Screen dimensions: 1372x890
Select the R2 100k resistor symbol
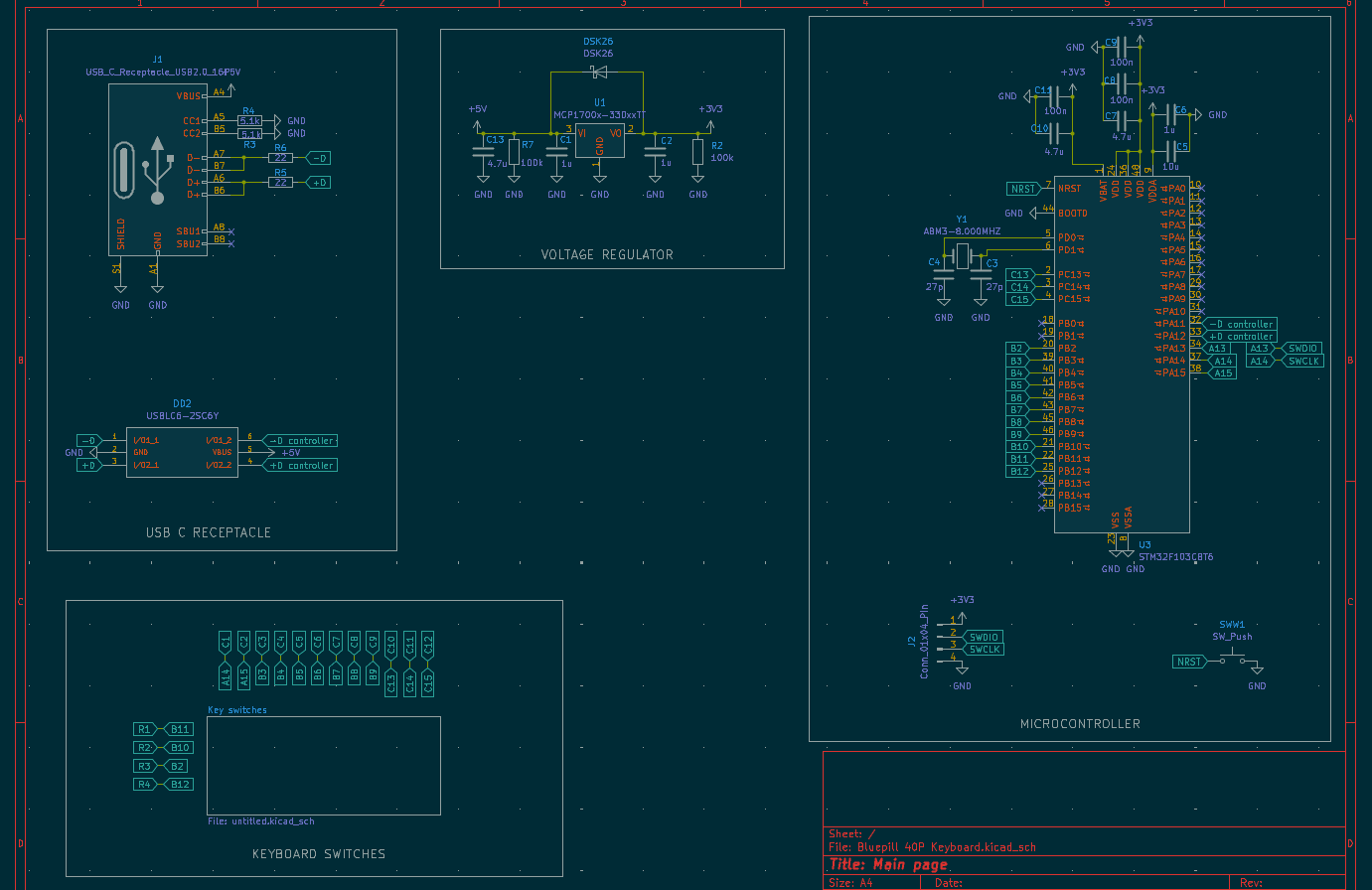click(x=698, y=152)
